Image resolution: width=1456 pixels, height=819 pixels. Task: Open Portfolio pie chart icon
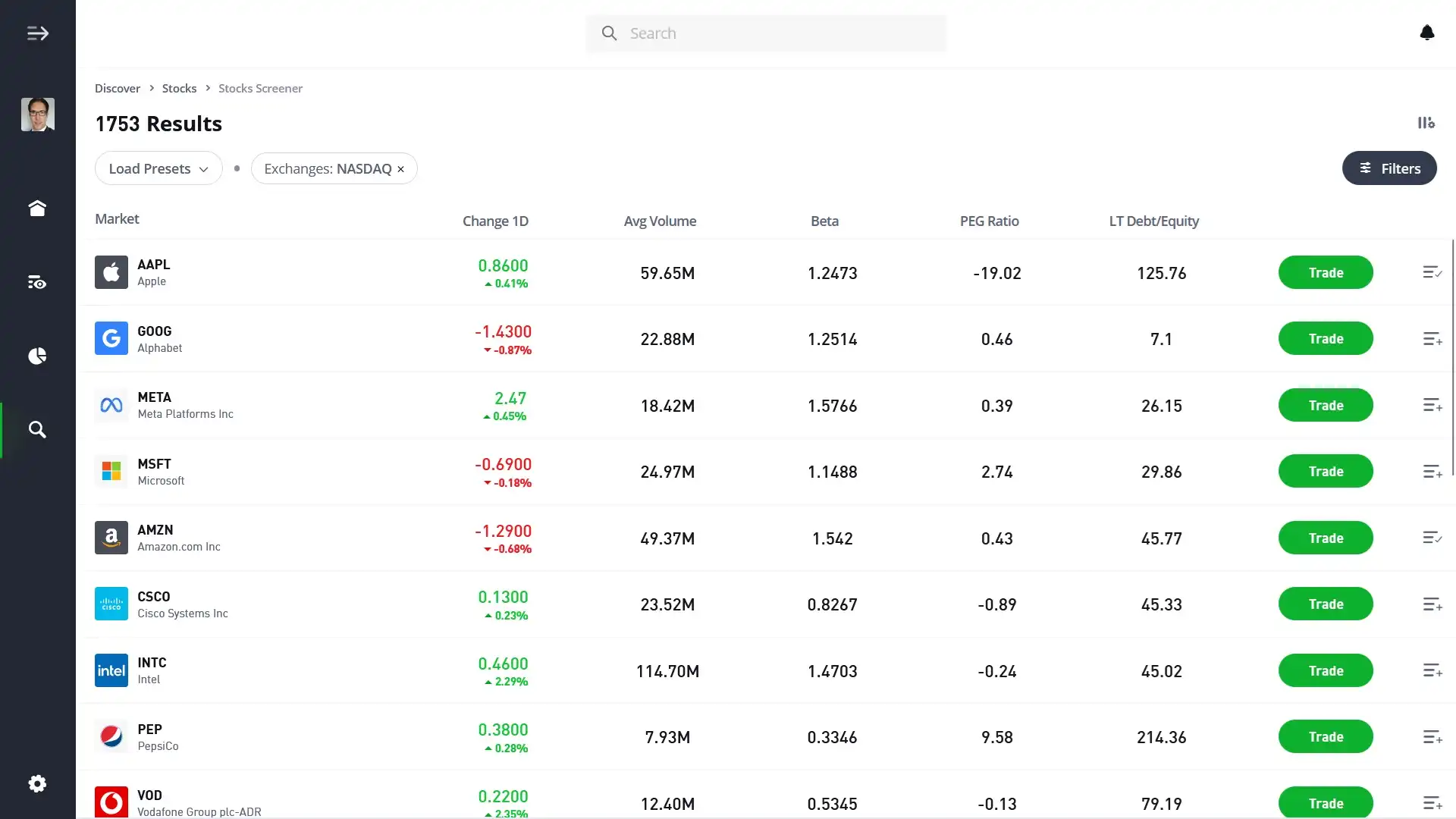[37, 356]
